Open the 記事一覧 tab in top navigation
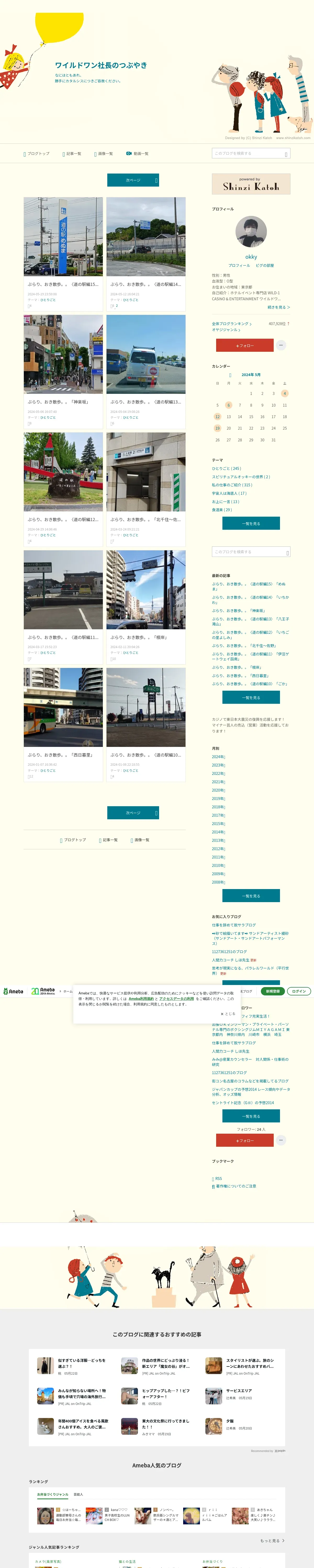Image resolution: width=314 pixels, height=1568 pixels. click(x=72, y=154)
